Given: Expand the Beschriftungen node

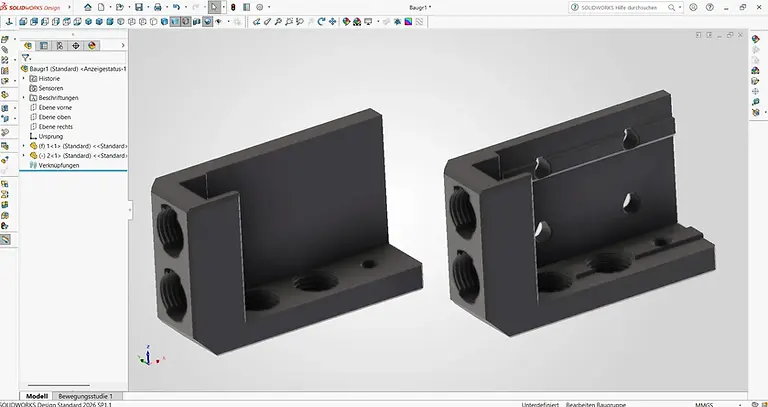Looking at the screenshot, I should click(24, 97).
